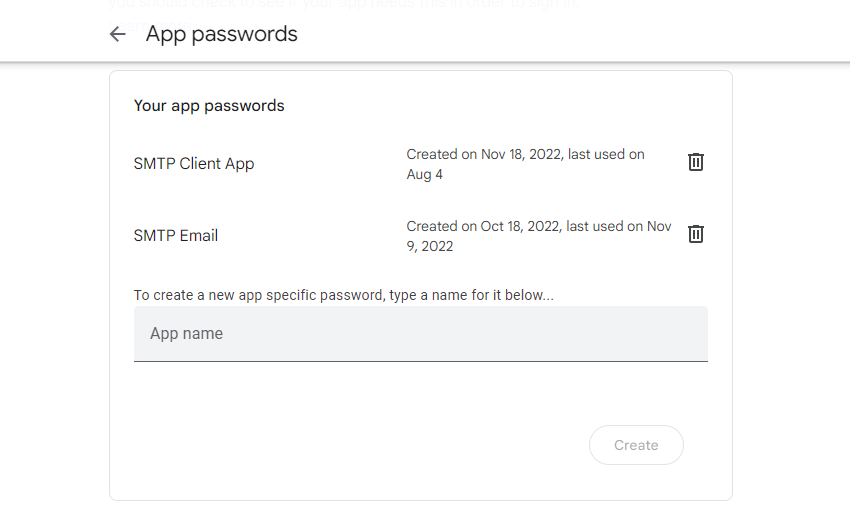Viewport: 850px width, 515px height.
Task: Select the SMTP Email entry name
Action: coord(176,235)
